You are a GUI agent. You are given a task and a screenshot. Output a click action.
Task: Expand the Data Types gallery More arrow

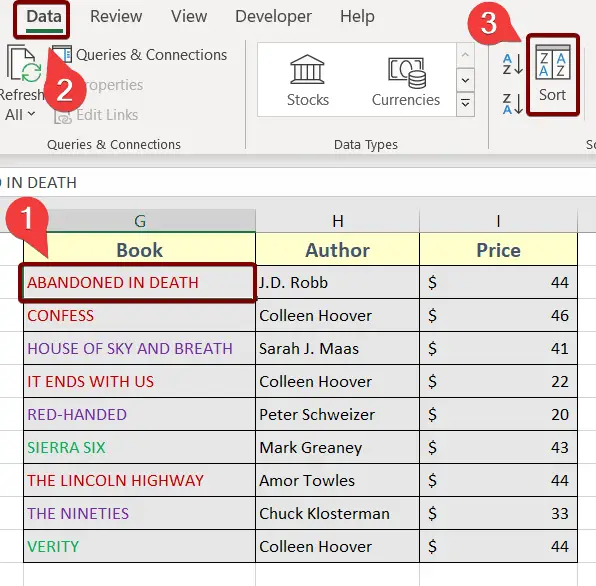coord(465,103)
